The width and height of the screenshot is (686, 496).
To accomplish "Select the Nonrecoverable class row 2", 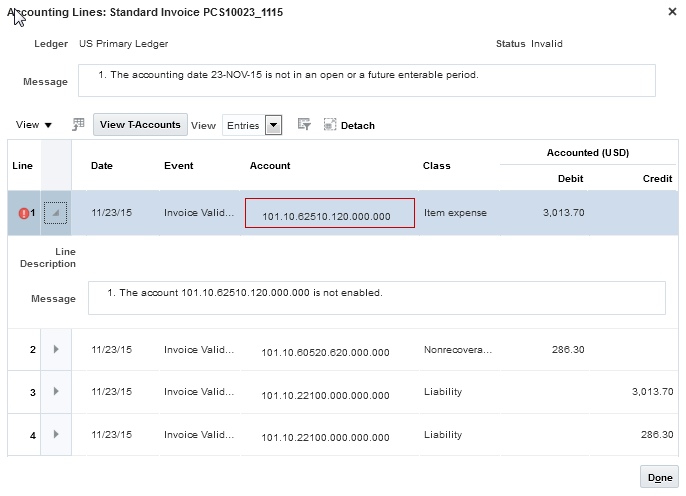I will (x=458, y=349).
